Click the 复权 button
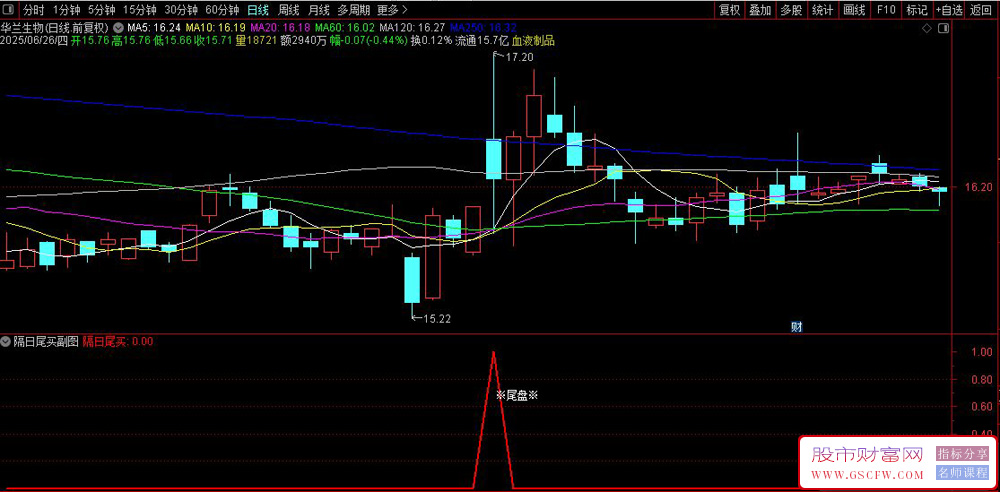The width and height of the screenshot is (1000, 492). point(729,10)
